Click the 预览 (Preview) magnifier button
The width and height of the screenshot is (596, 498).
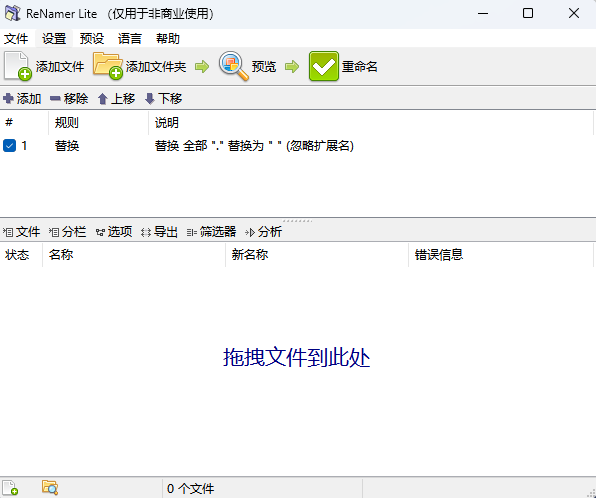[x=247, y=67]
